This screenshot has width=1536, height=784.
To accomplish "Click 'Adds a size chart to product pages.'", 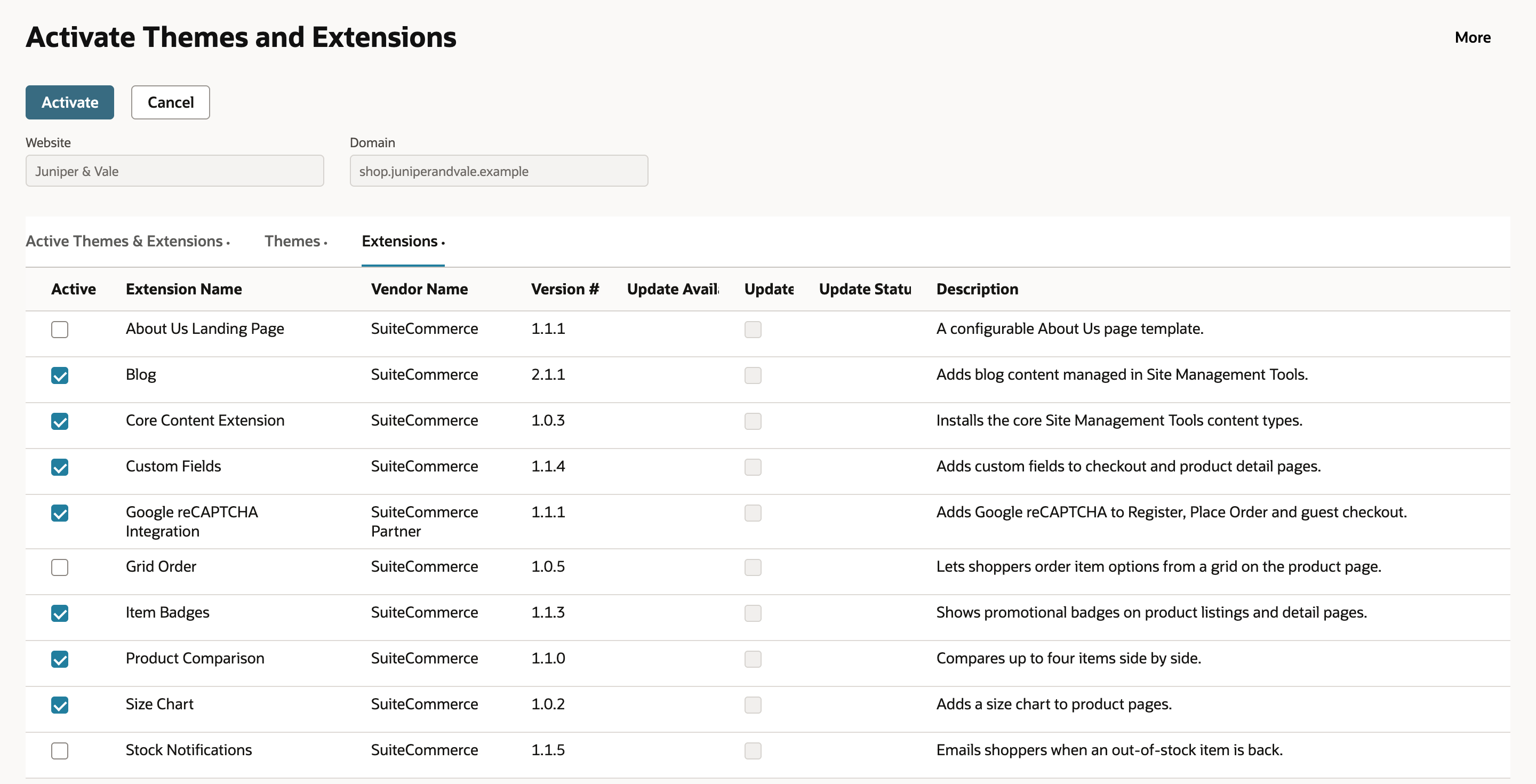I will point(1054,704).
